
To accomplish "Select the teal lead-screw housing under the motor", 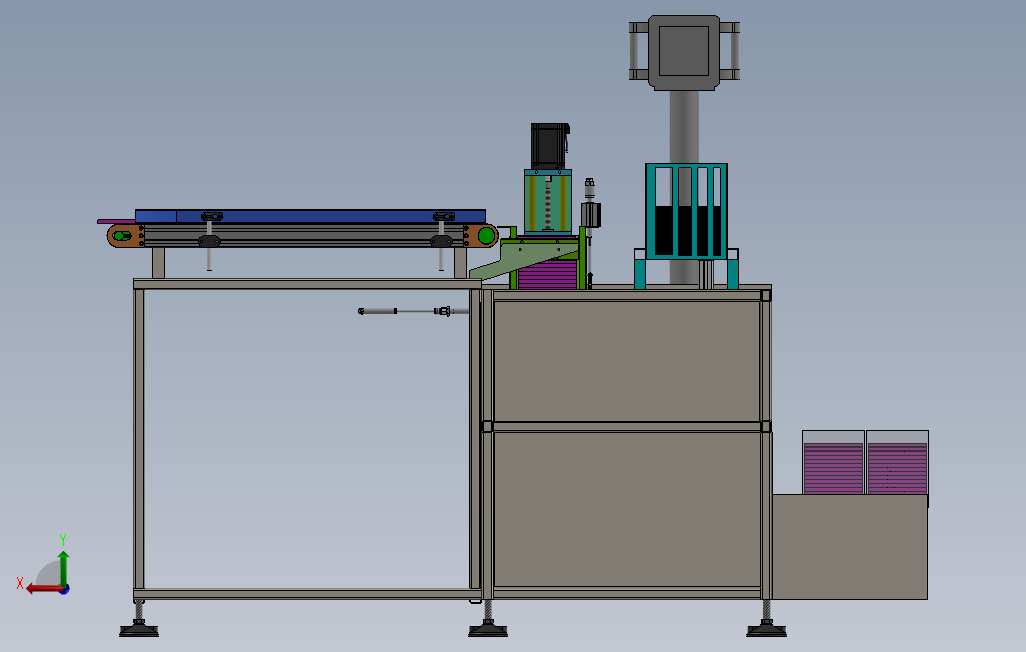I will point(548,201).
